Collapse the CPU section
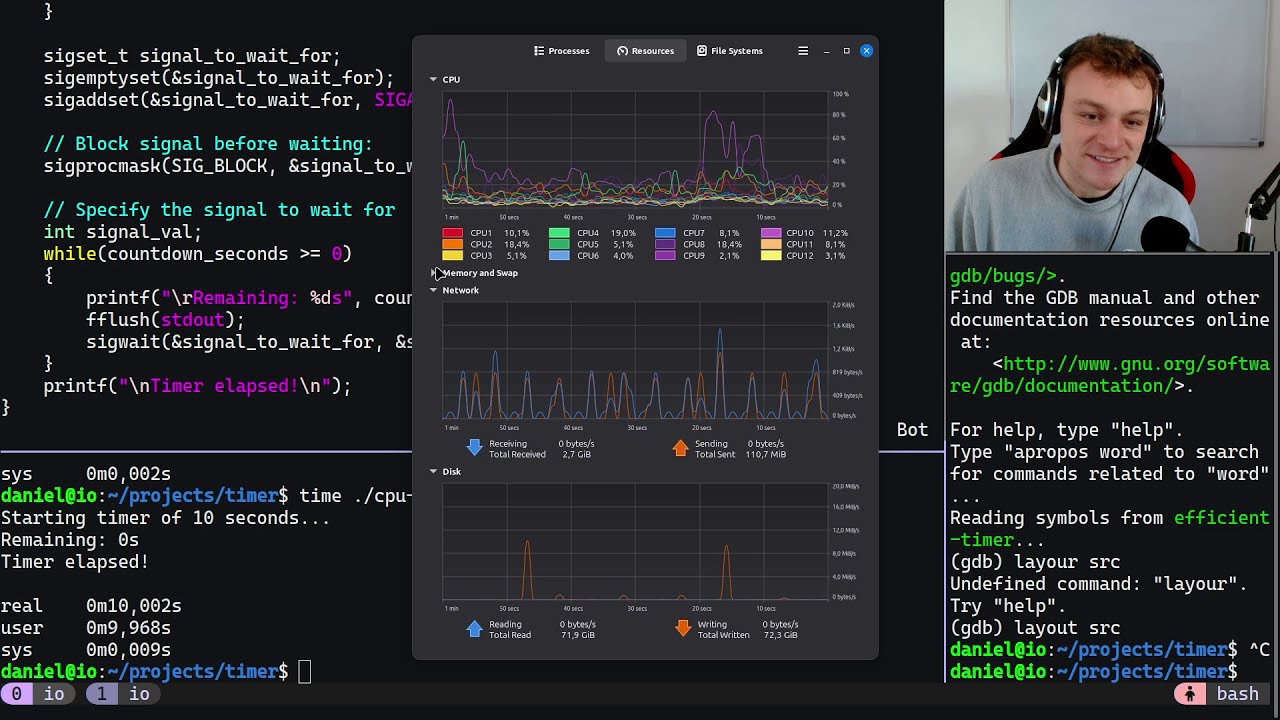Image resolution: width=1280 pixels, height=720 pixels. click(x=433, y=79)
